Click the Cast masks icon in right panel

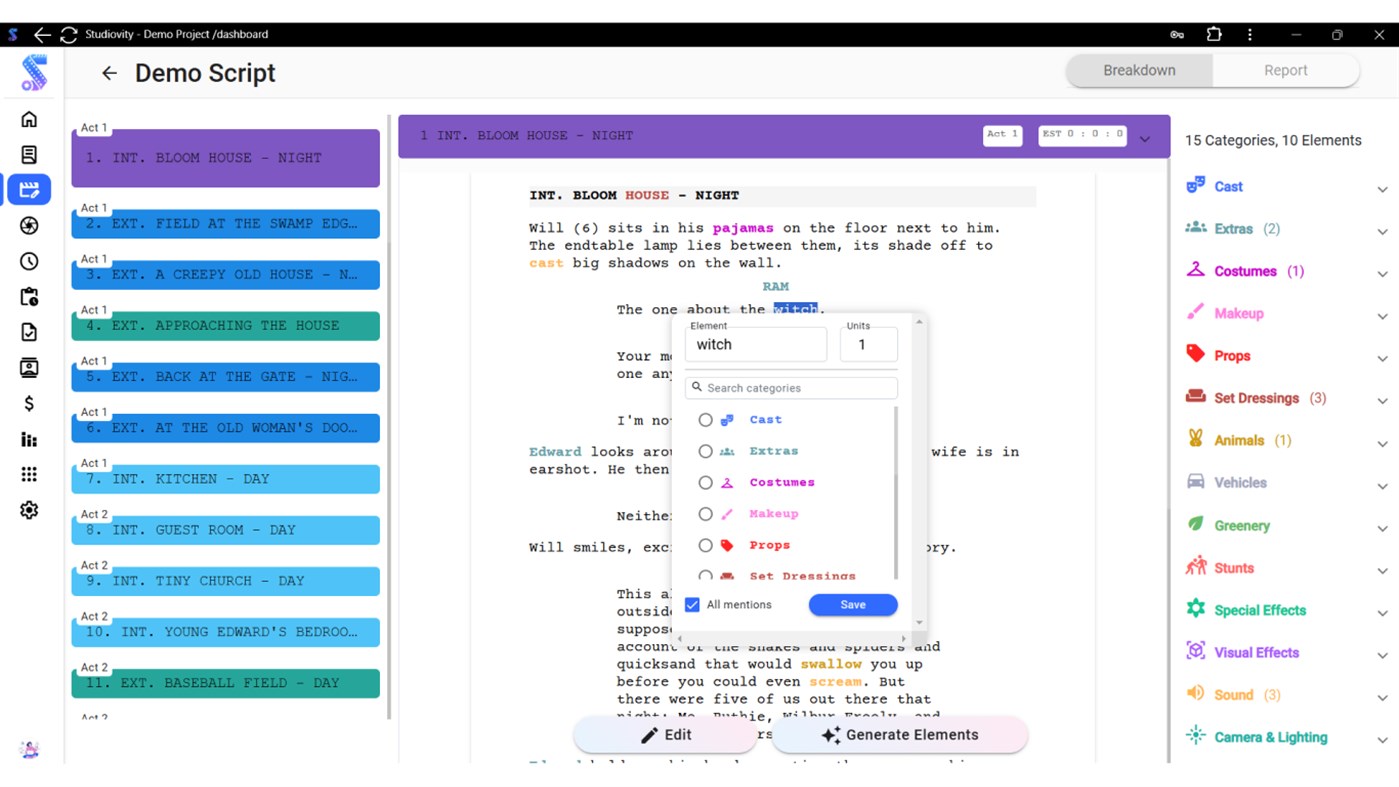1195,185
